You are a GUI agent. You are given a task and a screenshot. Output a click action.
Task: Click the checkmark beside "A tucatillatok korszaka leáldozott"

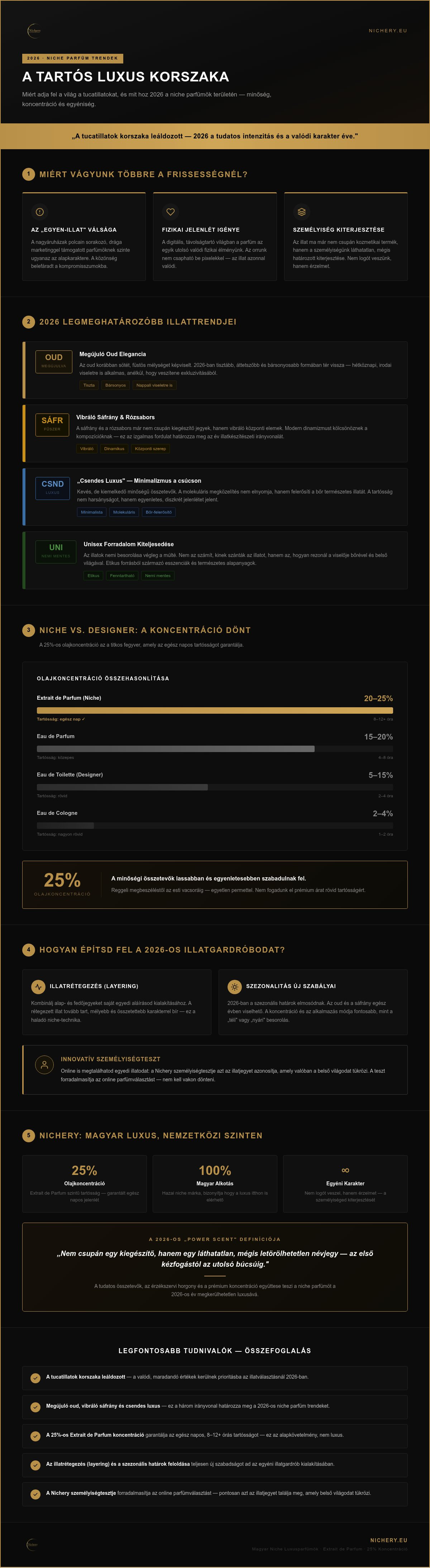pos(35,1378)
